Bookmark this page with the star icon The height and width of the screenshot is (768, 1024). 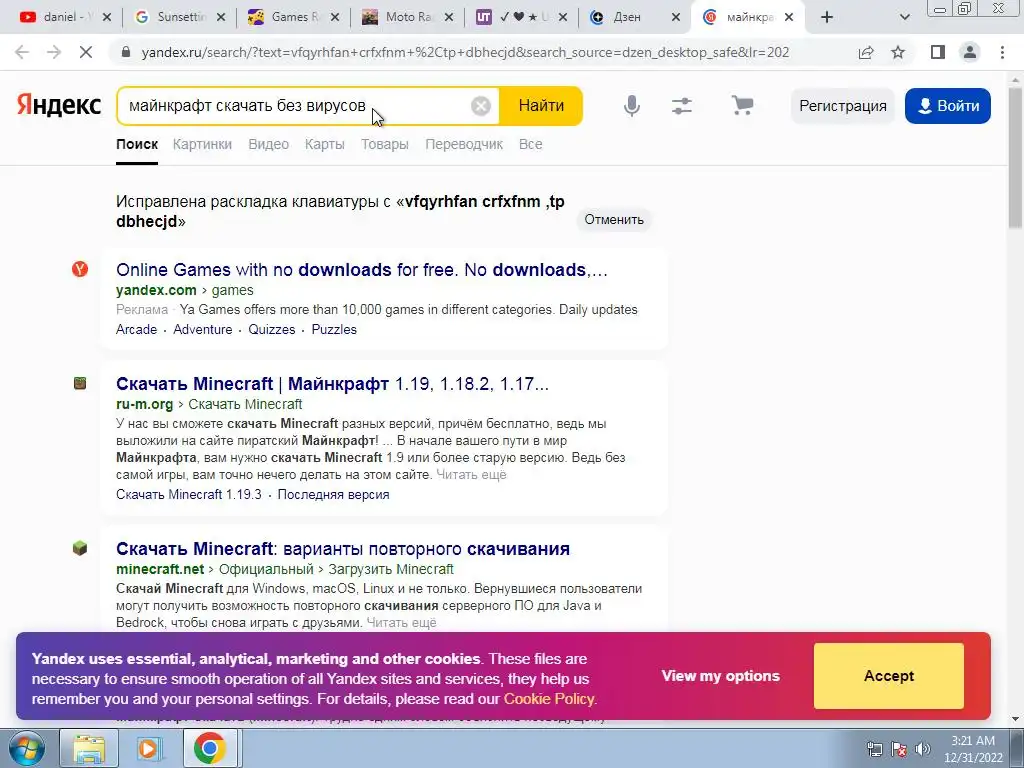coord(898,52)
